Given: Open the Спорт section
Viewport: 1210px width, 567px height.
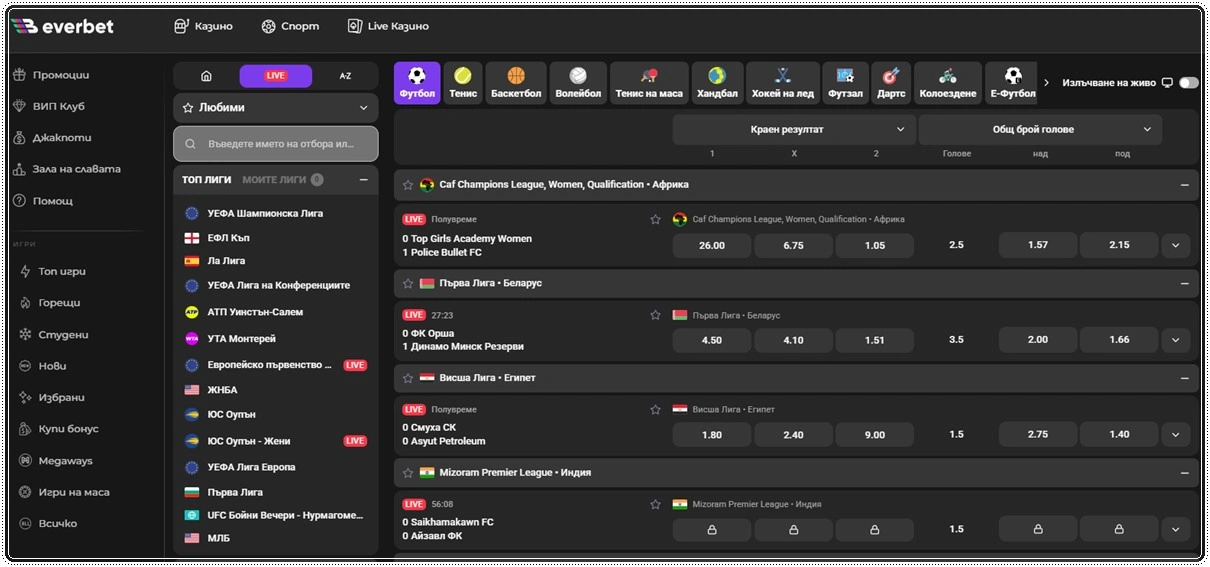Looking at the screenshot, I should coord(290,26).
